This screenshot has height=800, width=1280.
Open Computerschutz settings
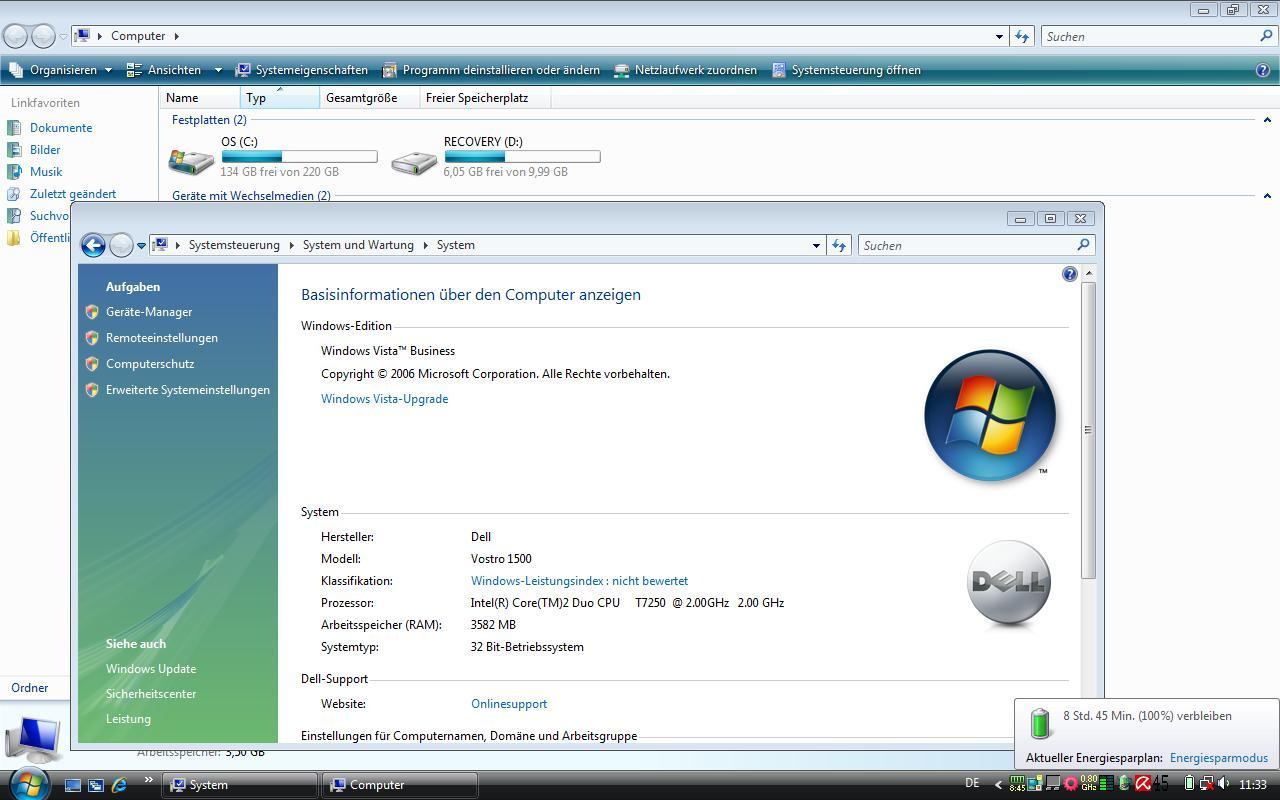coord(150,364)
